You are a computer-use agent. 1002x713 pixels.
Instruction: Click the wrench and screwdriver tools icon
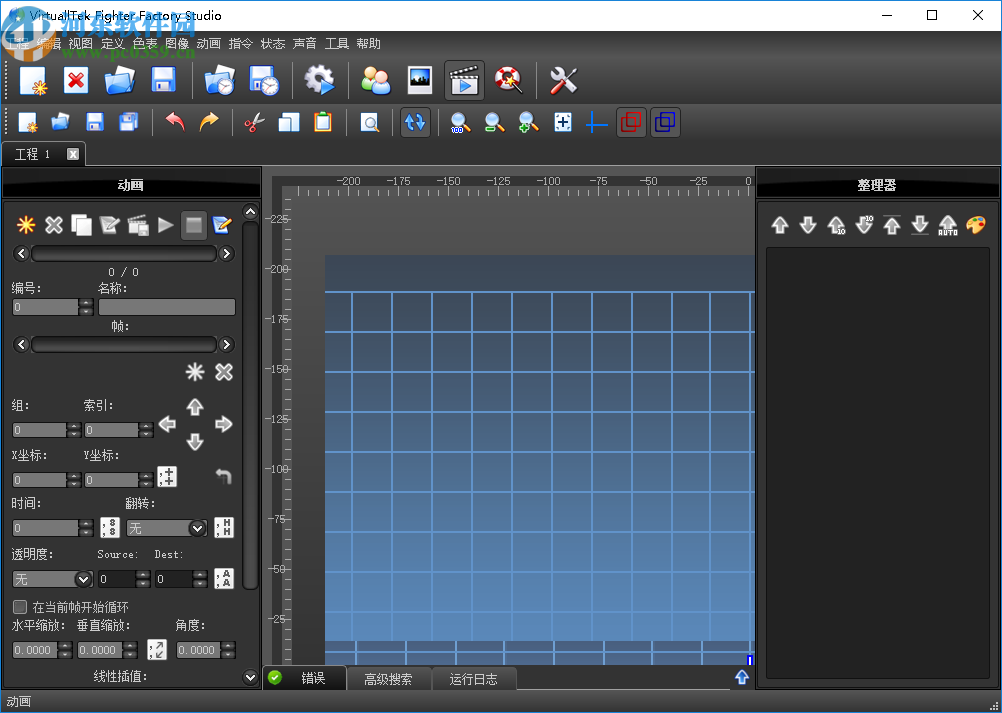coord(564,80)
